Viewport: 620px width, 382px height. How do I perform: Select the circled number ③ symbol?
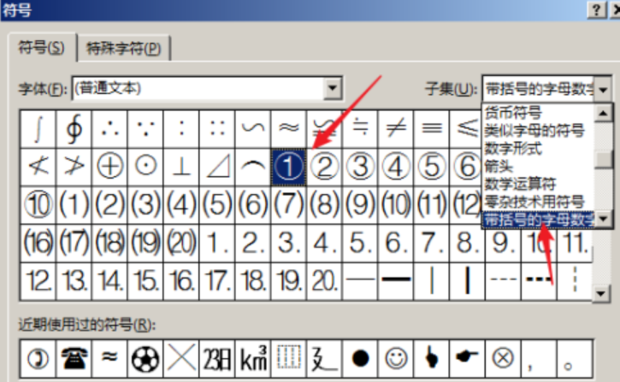point(360,166)
